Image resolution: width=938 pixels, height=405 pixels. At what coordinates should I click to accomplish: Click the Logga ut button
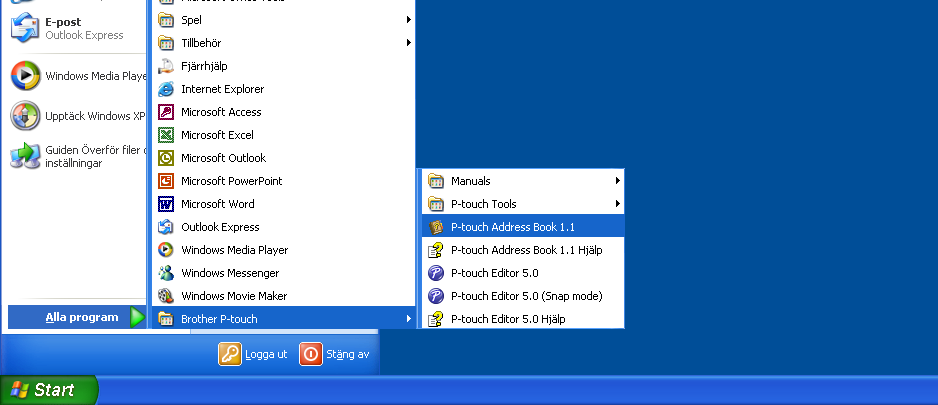pyautogui.click(x=253, y=354)
